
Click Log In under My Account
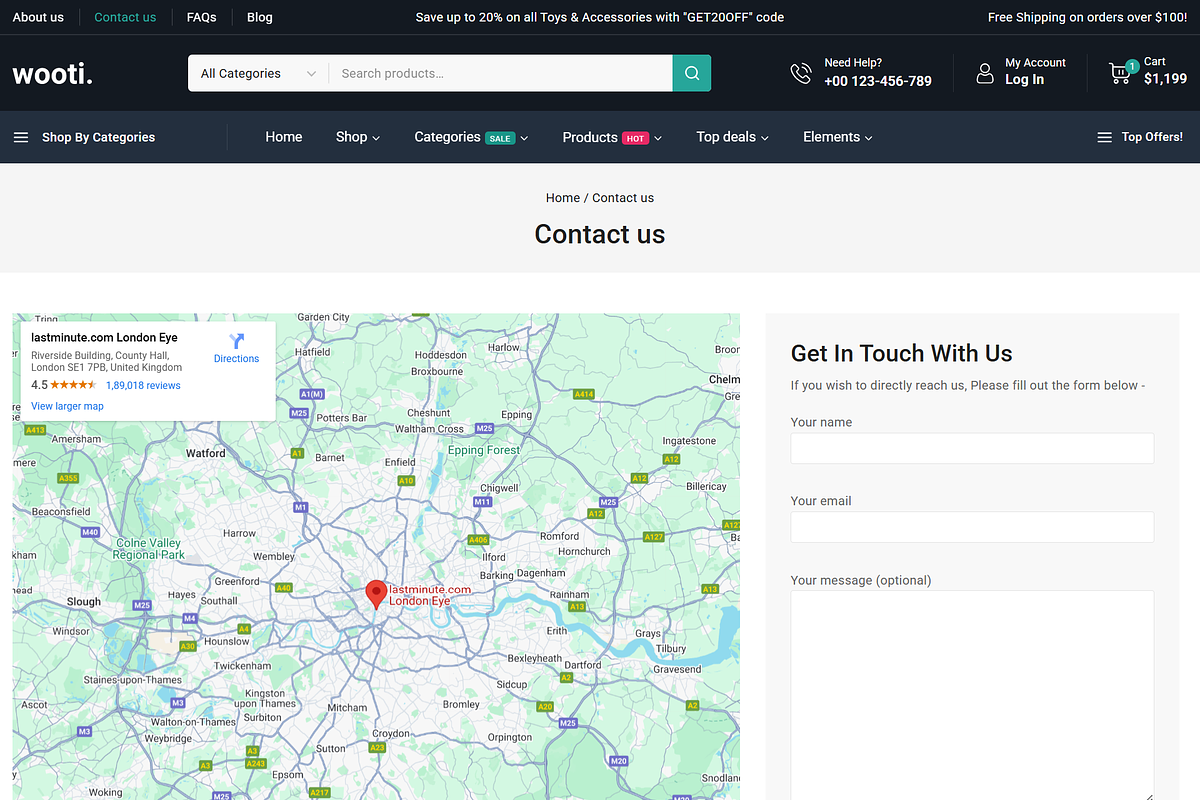click(x=1024, y=80)
